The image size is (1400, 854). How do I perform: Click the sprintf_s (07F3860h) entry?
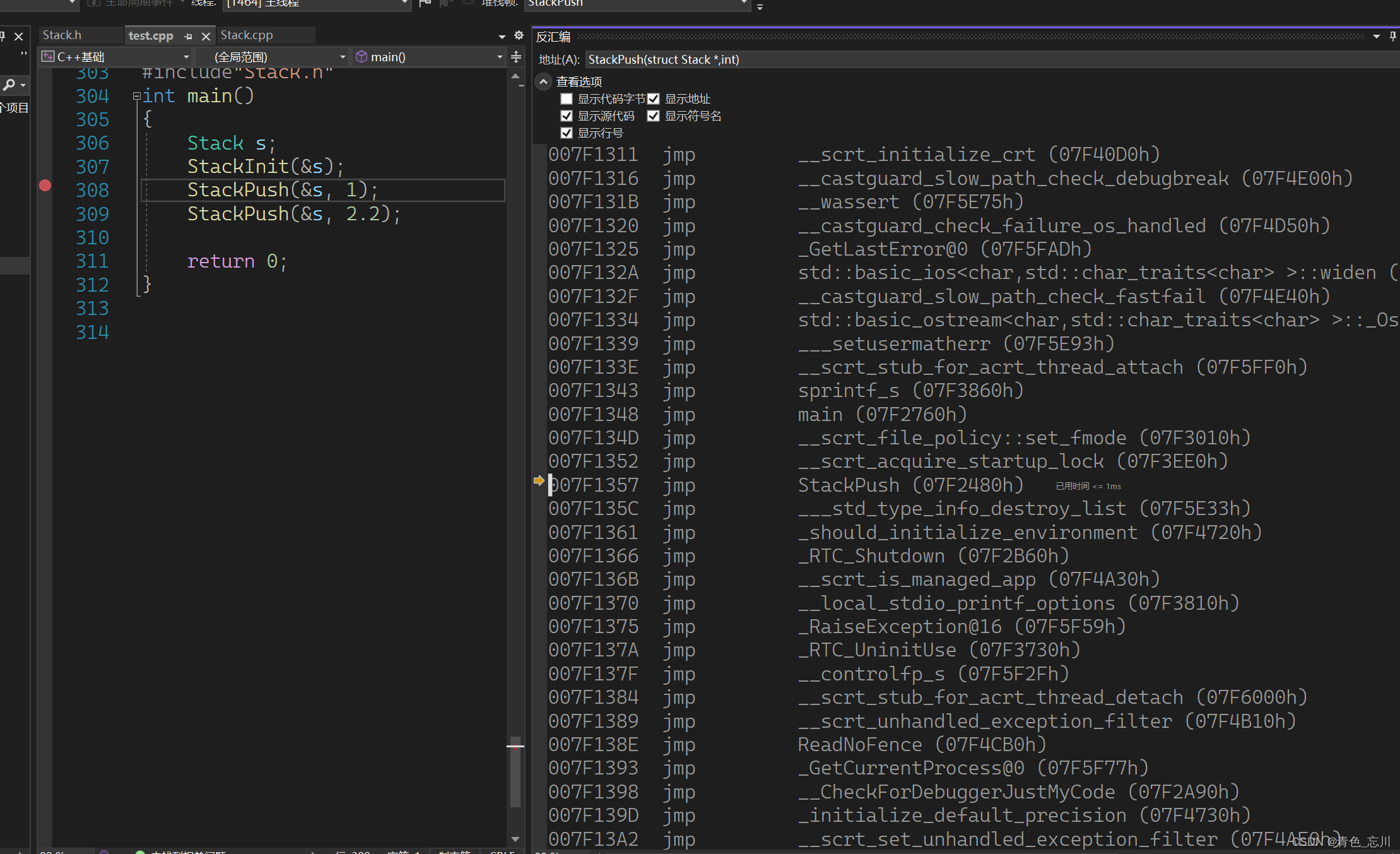coord(910,391)
